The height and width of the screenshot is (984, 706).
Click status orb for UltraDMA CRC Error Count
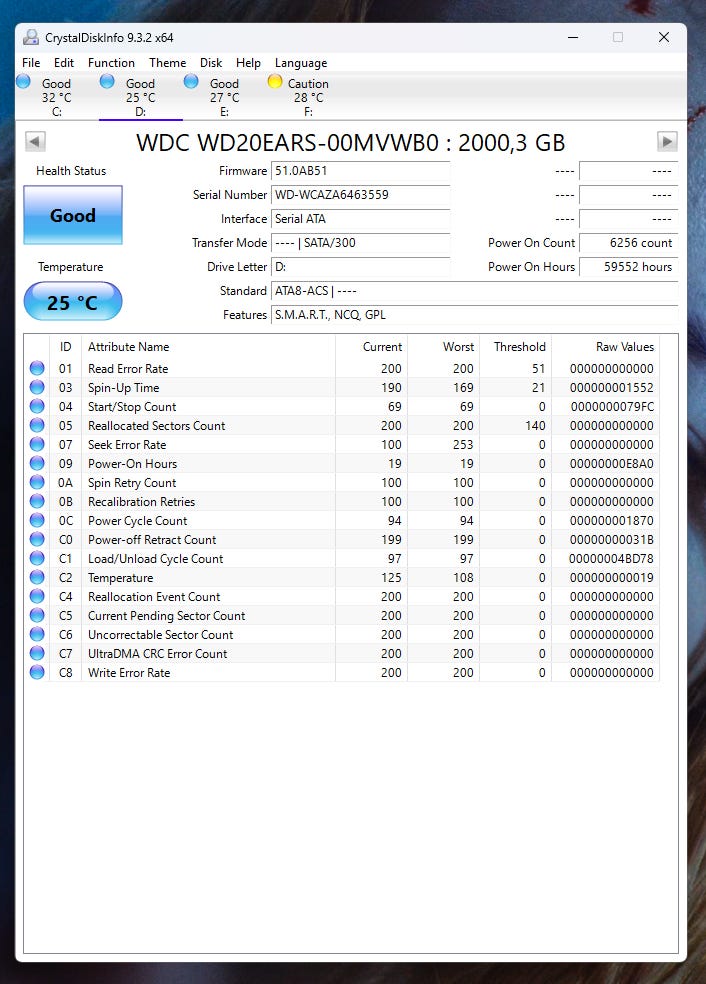(37, 653)
